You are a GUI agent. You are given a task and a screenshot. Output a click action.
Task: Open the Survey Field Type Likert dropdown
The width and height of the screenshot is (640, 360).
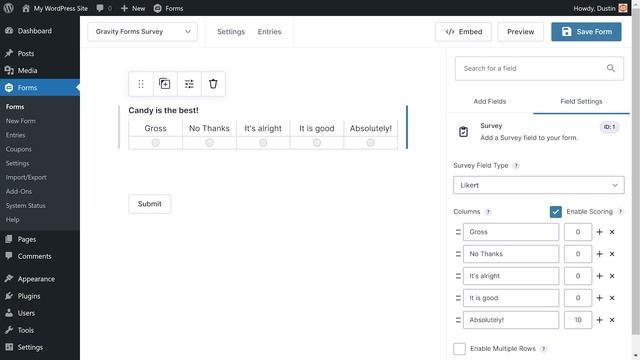[539, 185]
